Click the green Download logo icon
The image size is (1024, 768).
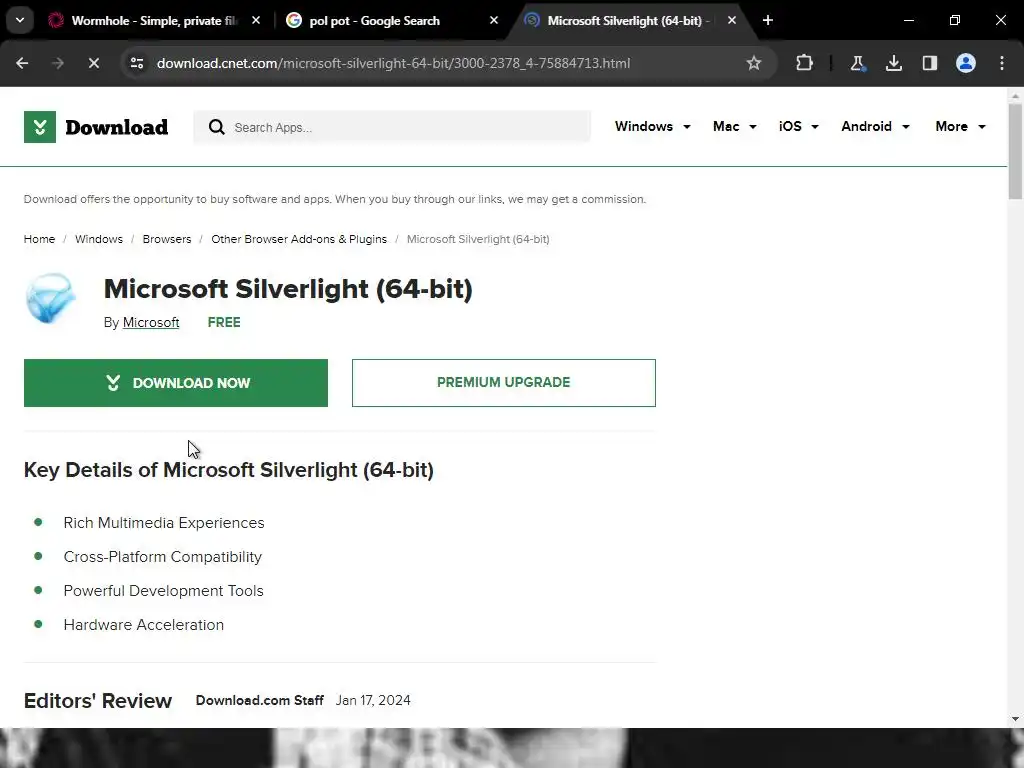40,127
